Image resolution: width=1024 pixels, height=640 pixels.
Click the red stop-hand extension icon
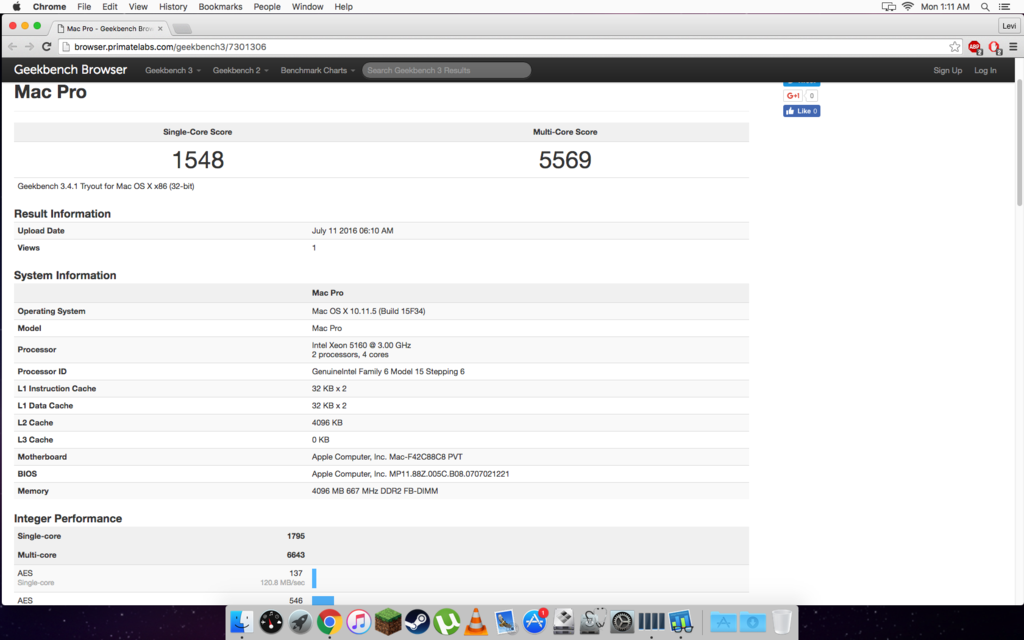click(x=995, y=47)
